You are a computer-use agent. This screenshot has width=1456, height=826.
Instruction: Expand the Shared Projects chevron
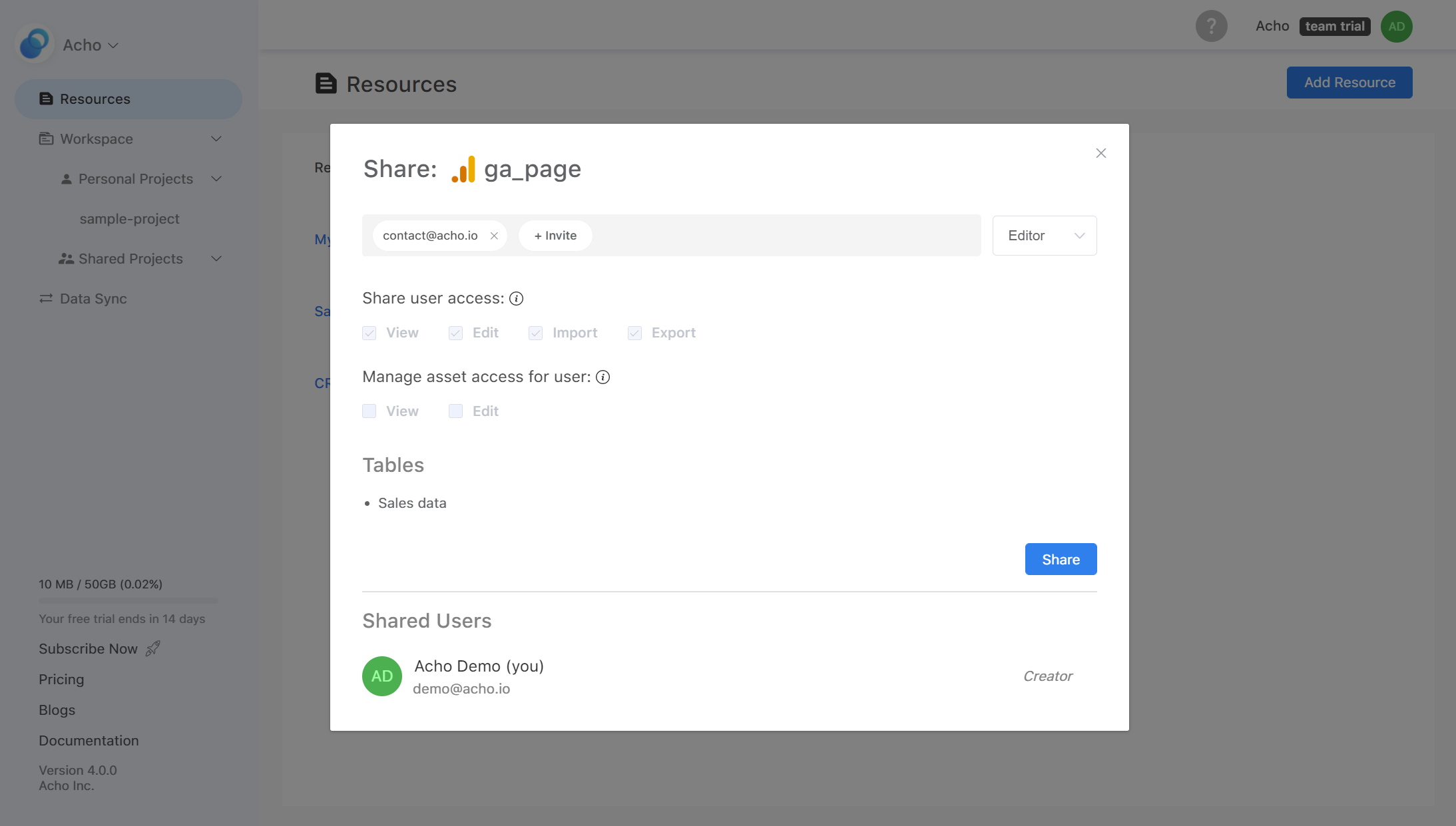click(x=216, y=258)
